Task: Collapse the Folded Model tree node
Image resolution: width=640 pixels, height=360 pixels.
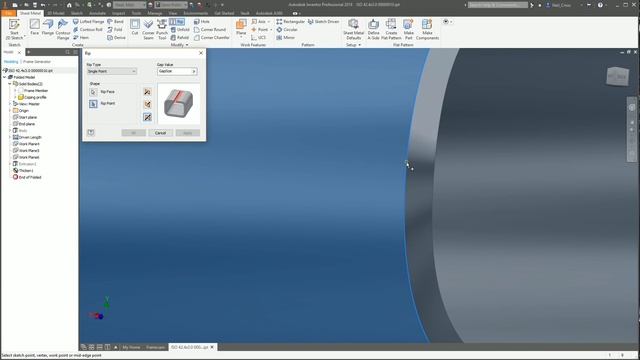Action: coord(5,77)
